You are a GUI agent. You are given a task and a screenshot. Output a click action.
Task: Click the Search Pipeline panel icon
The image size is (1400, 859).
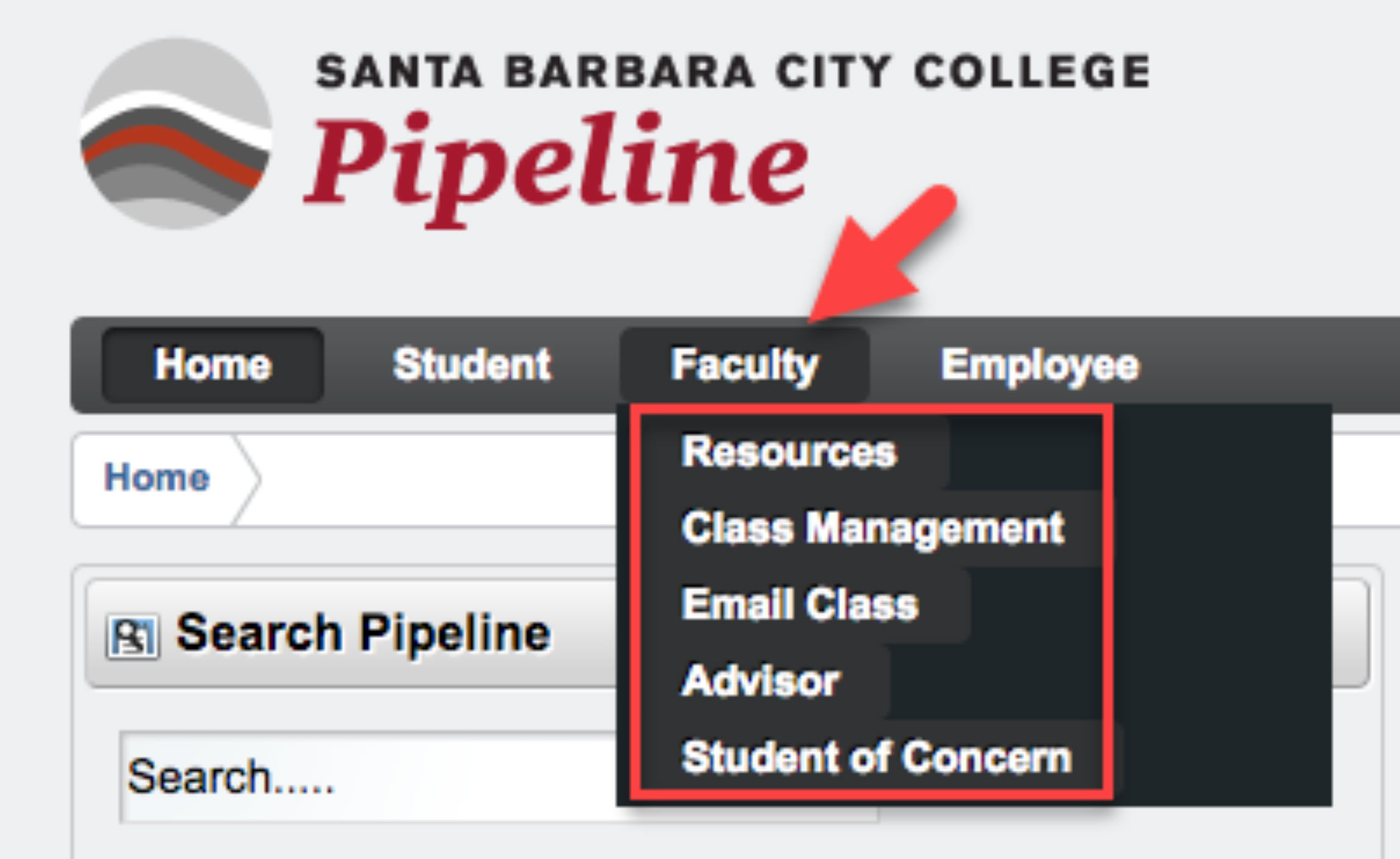pyautogui.click(x=133, y=637)
